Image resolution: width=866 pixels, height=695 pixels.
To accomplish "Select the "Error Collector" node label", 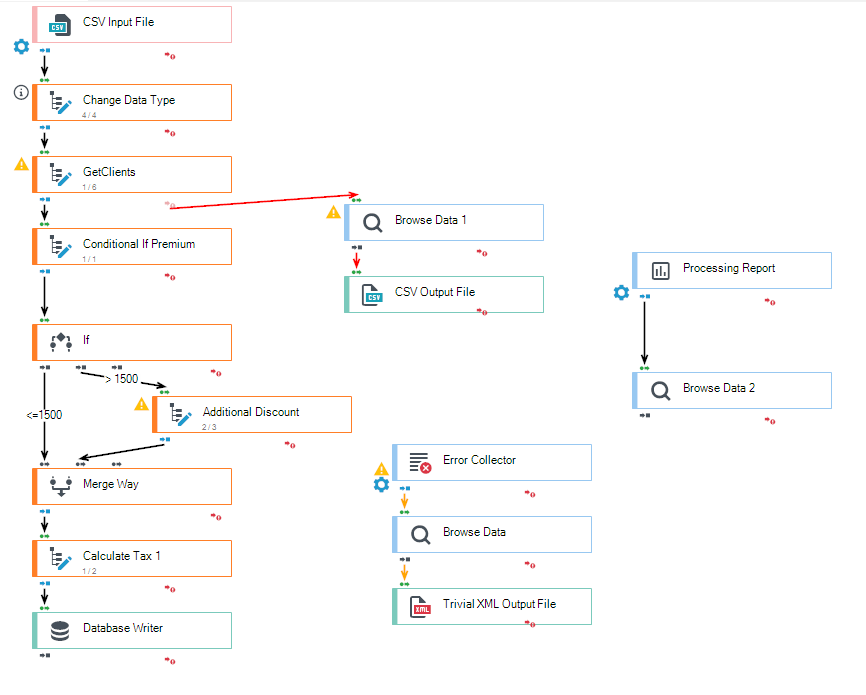I will [x=479, y=460].
